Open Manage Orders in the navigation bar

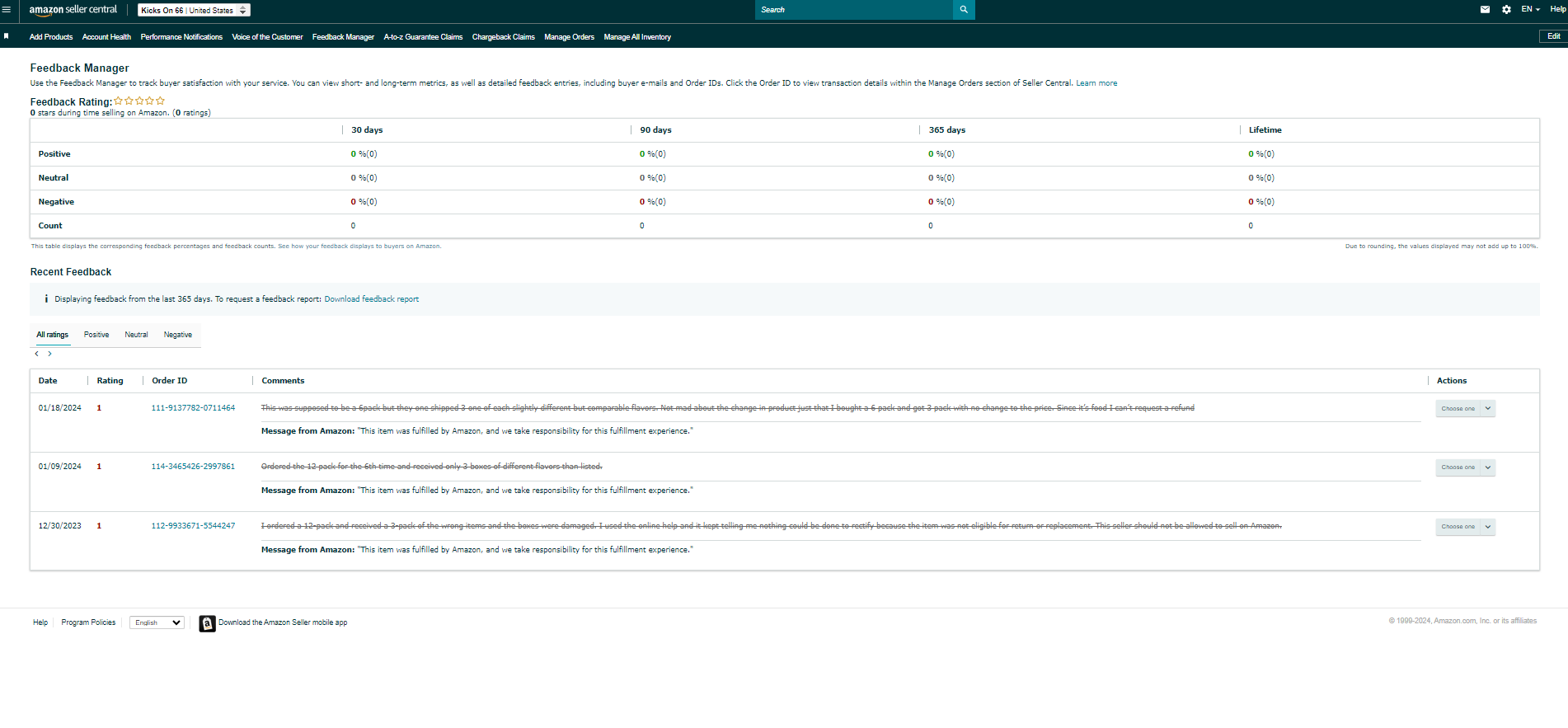click(569, 37)
